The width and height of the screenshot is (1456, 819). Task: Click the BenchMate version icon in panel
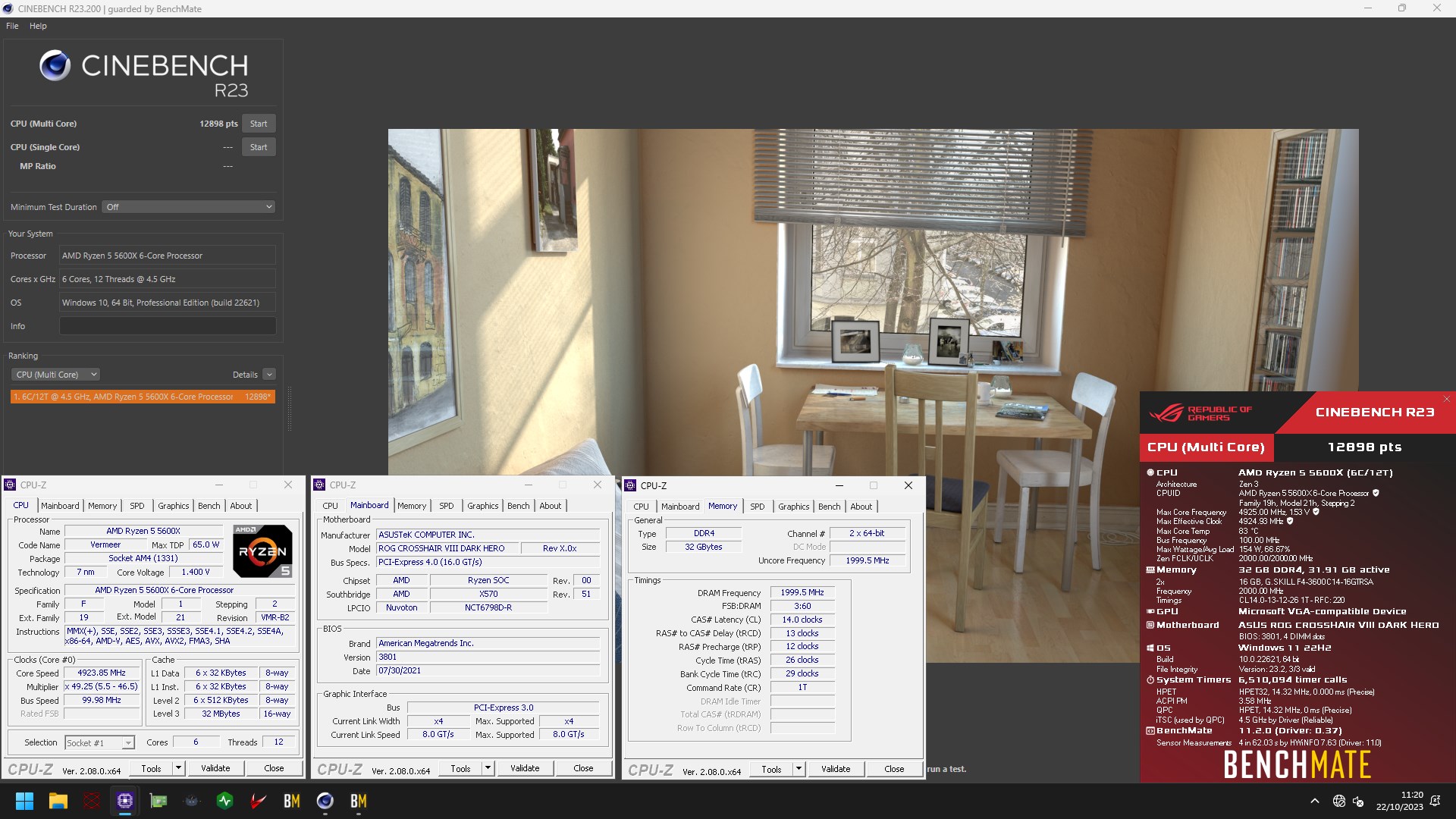point(1150,731)
